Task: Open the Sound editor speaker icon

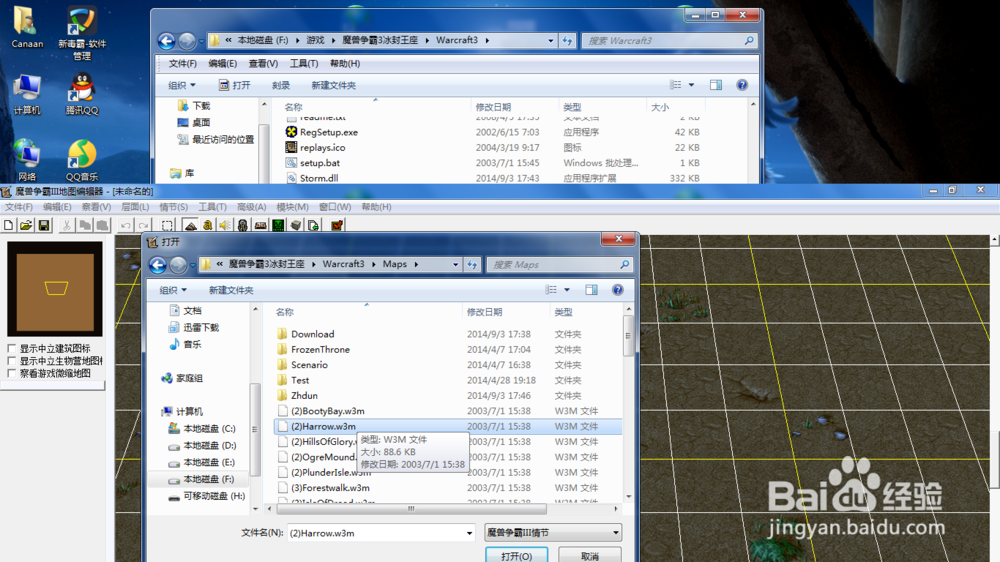Action: tap(225, 225)
